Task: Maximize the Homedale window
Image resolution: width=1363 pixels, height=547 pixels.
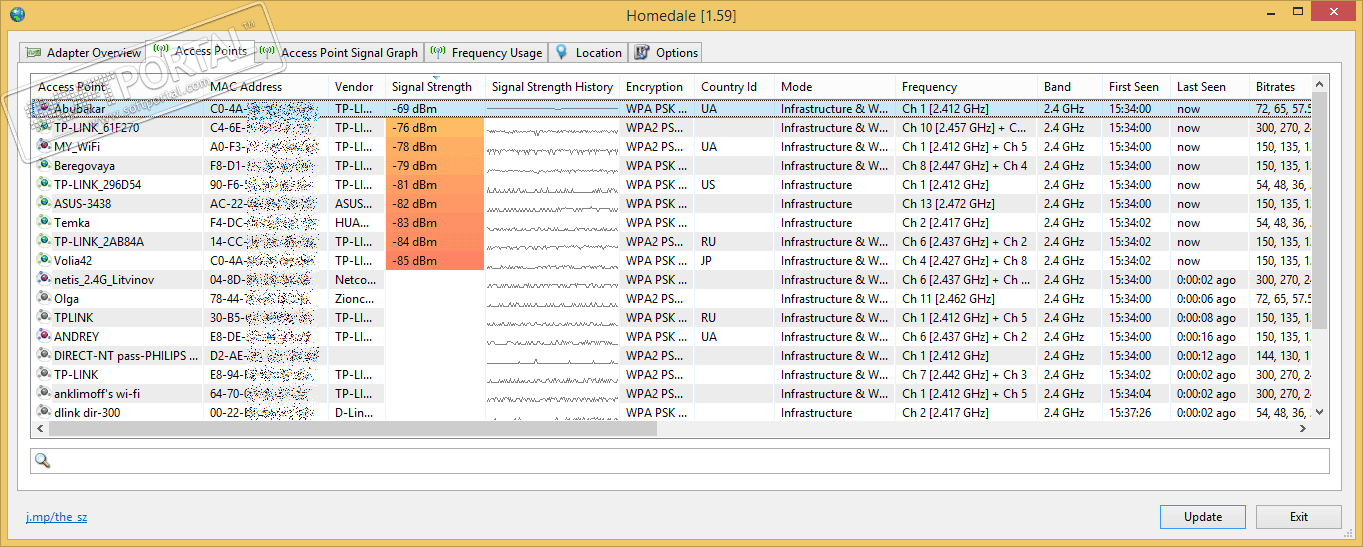Action: pyautogui.click(x=1299, y=12)
